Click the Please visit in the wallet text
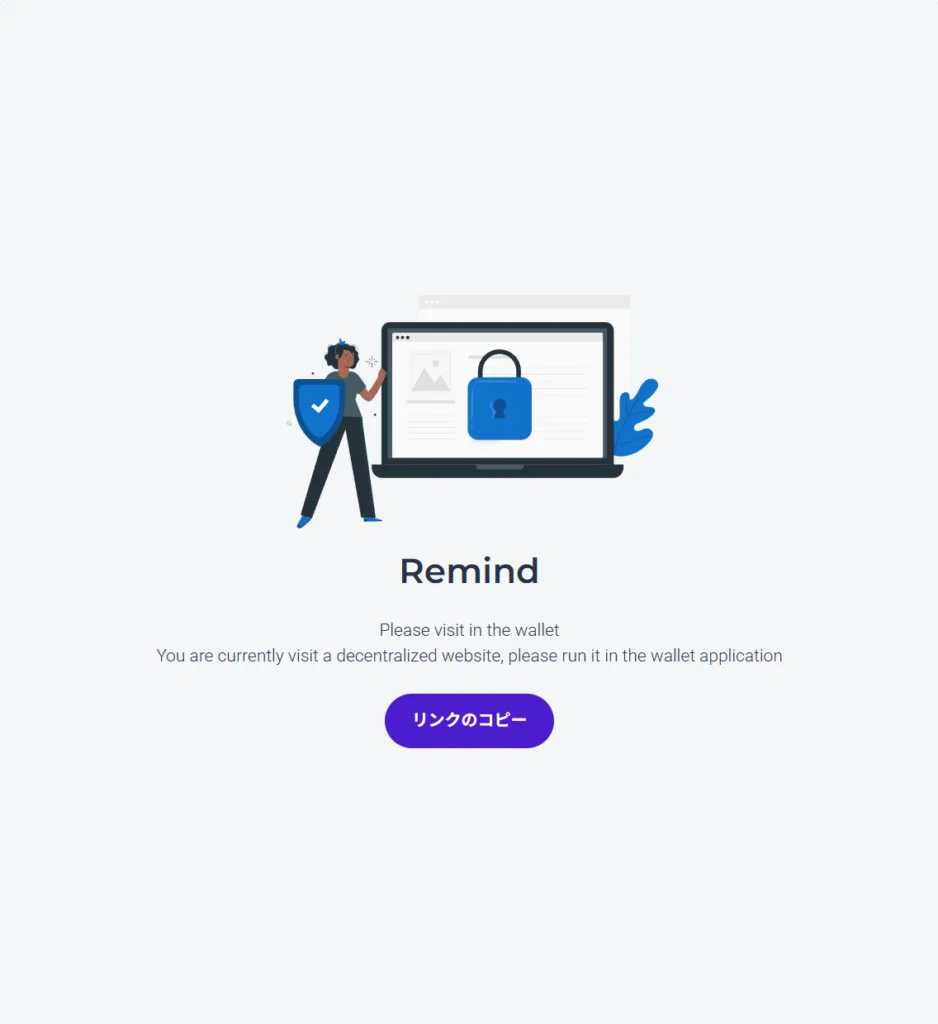The height and width of the screenshot is (1024, 938). click(x=469, y=630)
